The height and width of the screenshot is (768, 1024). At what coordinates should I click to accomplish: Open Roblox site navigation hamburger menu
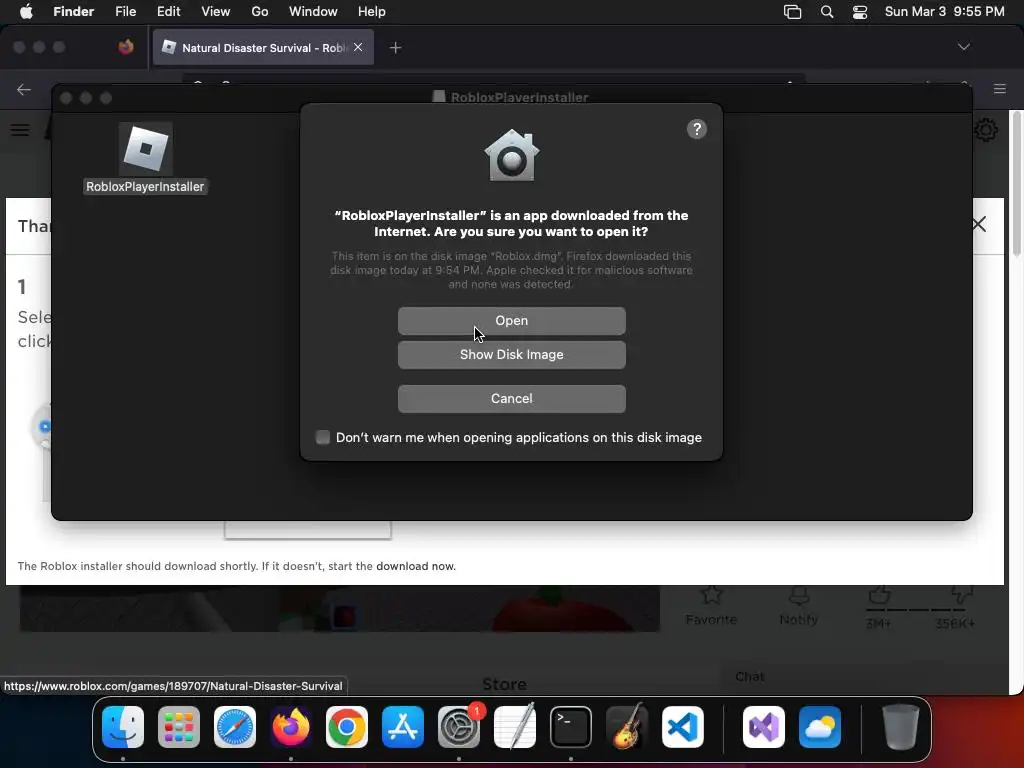pos(20,130)
